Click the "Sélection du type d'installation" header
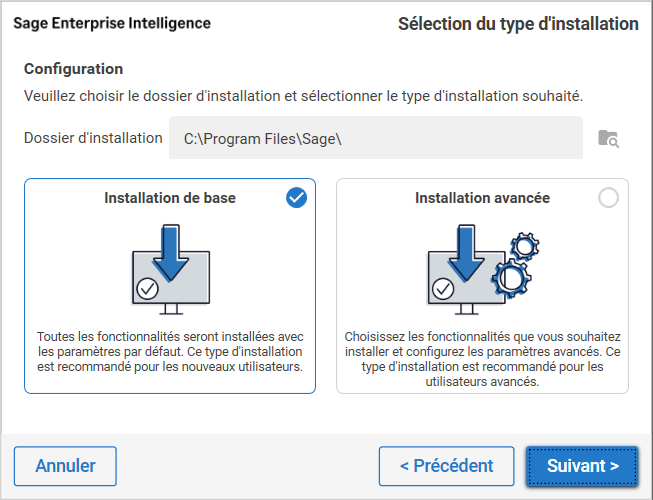 pyautogui.click(x=518, y=23)
